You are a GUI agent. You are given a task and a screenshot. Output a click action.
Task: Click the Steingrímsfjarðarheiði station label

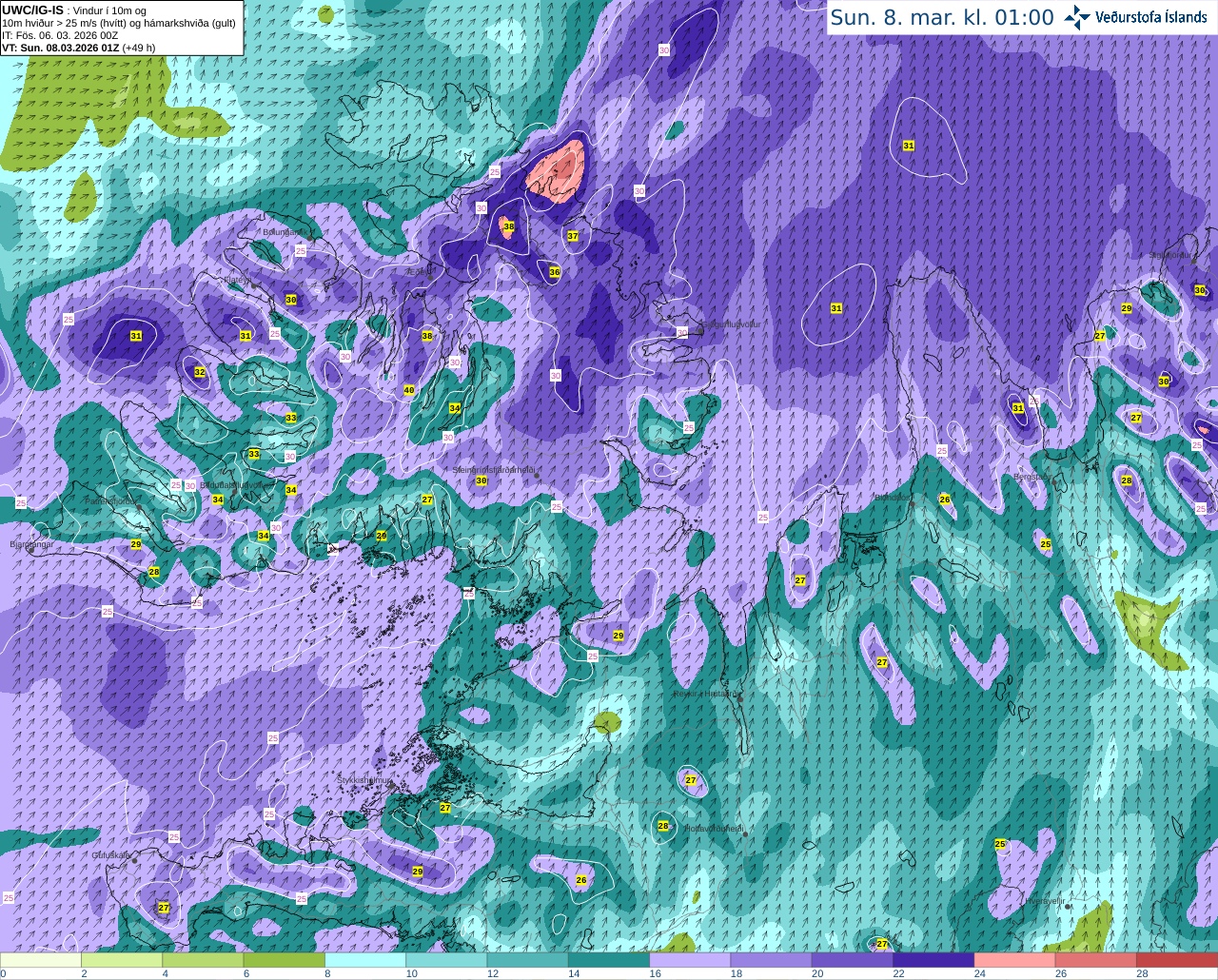pyautogui.click(x=493, y=469)
